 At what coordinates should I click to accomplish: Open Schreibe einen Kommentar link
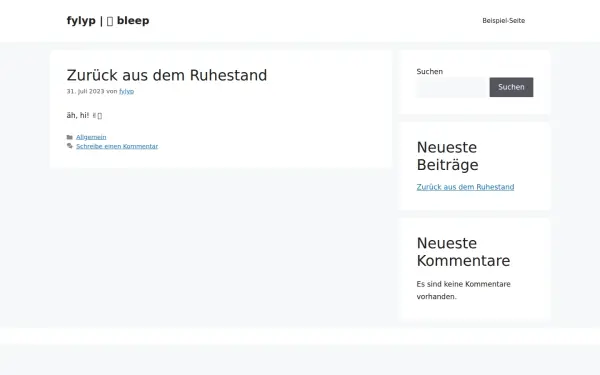pyautogui.click(x=117, y=146)
